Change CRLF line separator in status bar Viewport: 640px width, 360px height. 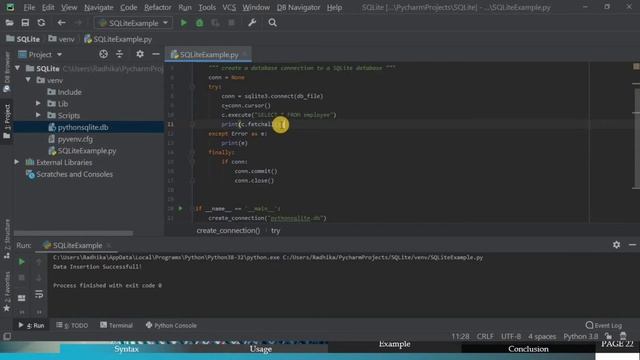pos(485,336)
